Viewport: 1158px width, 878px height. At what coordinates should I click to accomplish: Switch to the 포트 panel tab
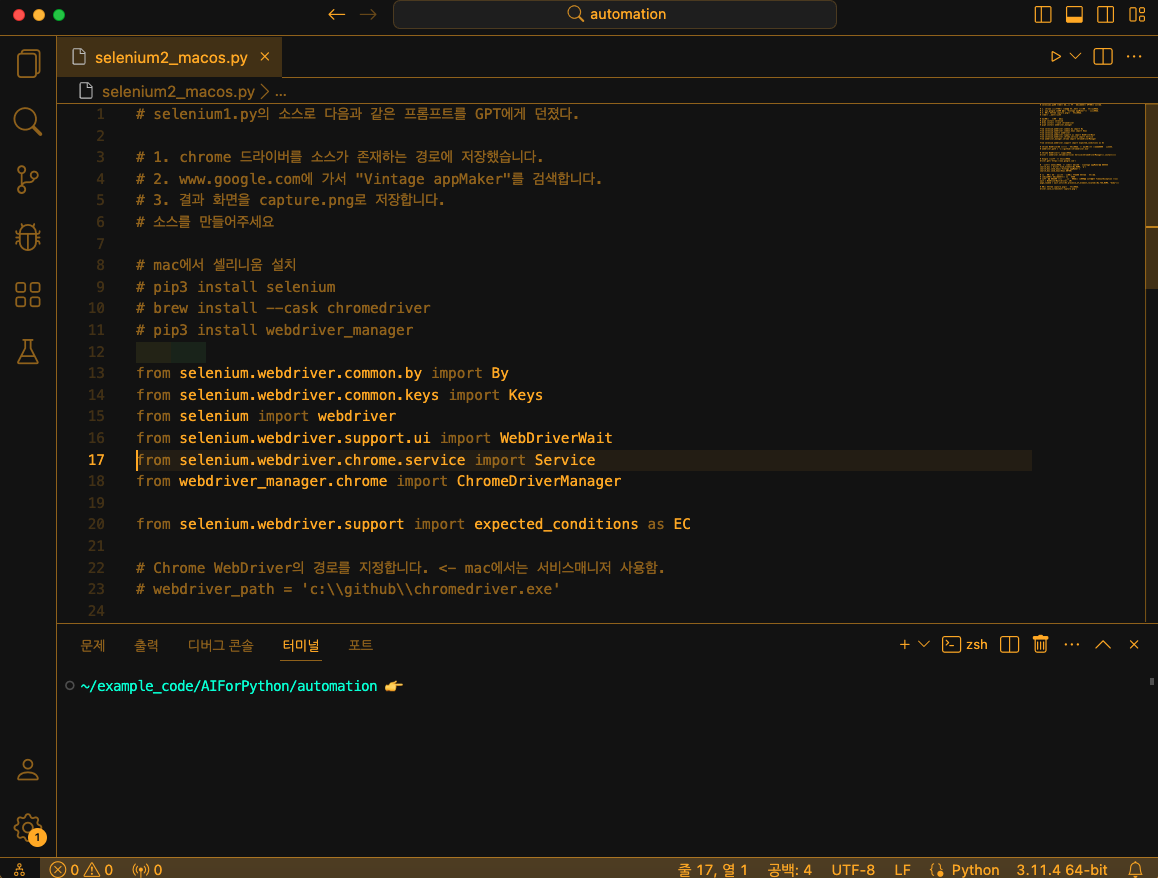click(x=360, y=645)
